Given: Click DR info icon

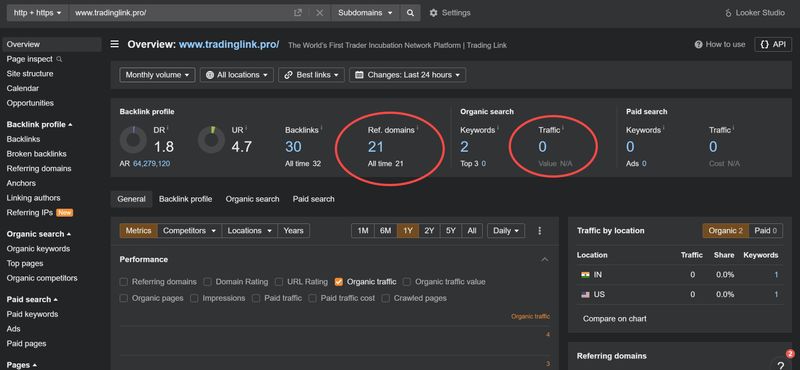Looking at the screenshot, I should tap(168, 128).
